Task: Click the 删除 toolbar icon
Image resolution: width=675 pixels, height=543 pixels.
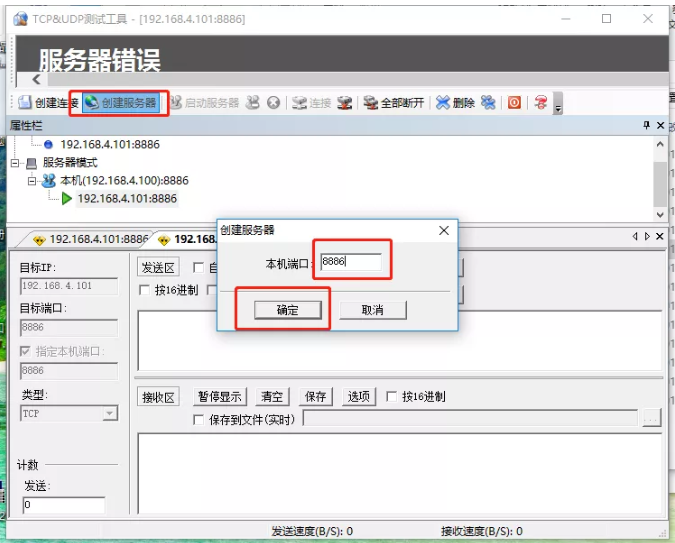Action: point(455,103)
